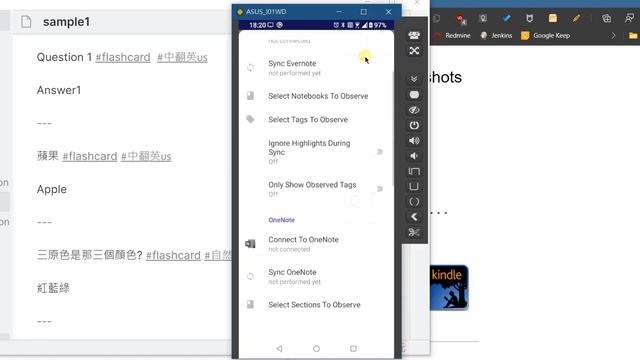The image size is (640, 360).
Task: Expand bookmarks overflow chevron in browser
Action: pyautogui.click(x=613, y=36)
